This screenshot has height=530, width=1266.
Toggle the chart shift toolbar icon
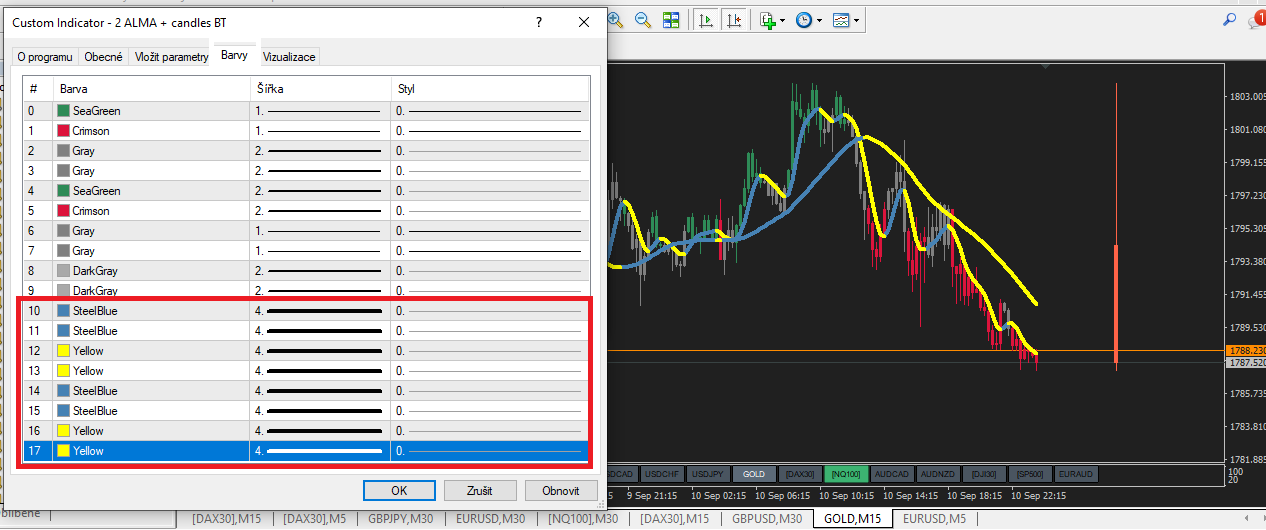(735, 19)
